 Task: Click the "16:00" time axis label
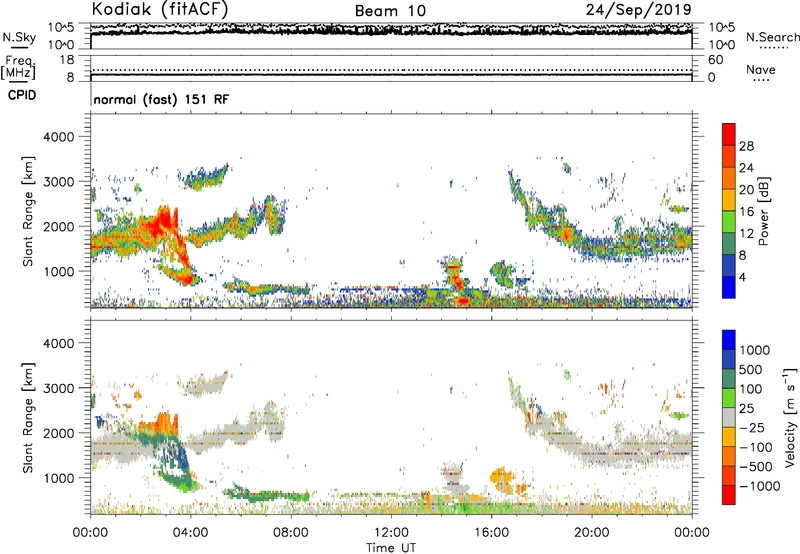pos(491,533)
